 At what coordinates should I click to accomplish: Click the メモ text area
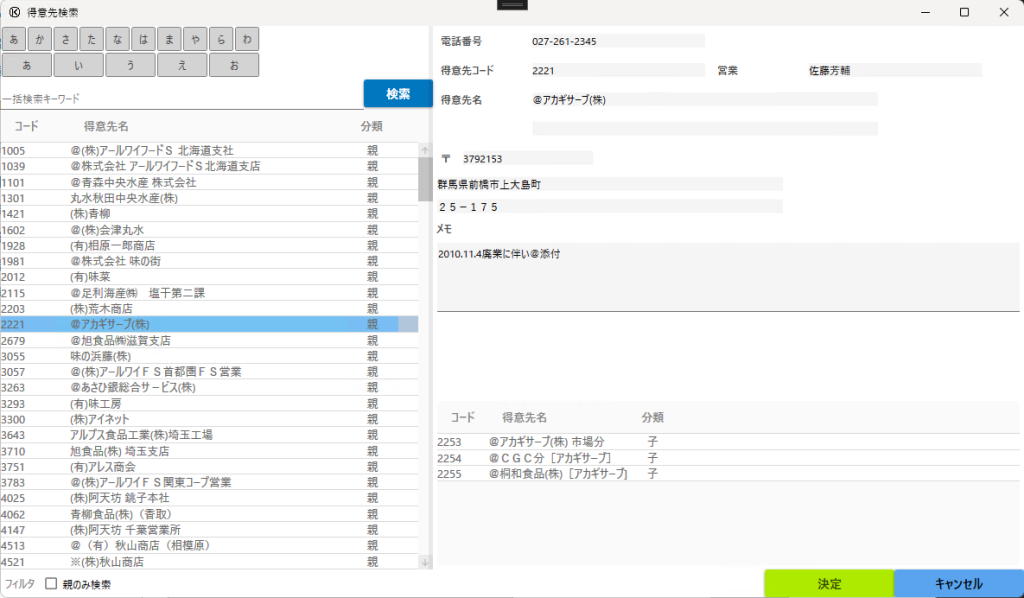[728, 277]
